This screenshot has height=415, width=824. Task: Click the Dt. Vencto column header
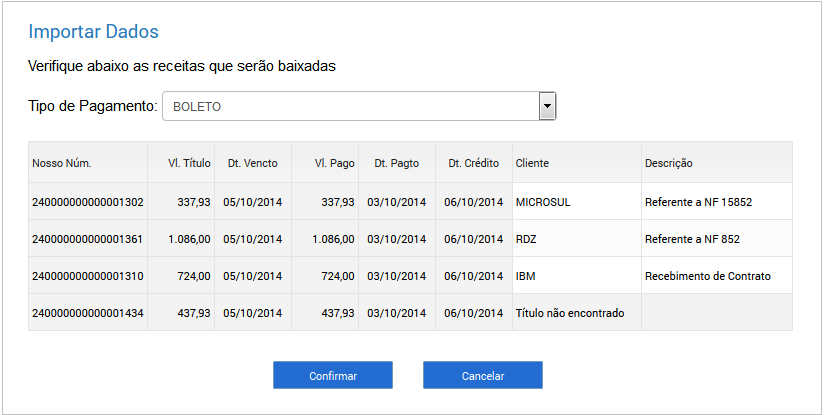(253, 163)
